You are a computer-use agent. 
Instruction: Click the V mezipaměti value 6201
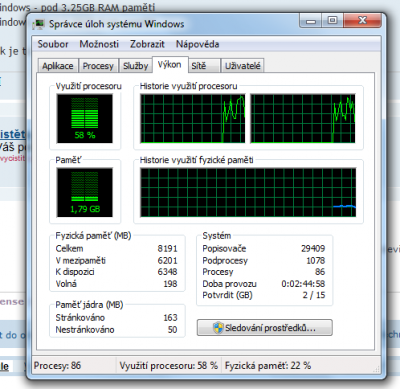pos(167,260)
